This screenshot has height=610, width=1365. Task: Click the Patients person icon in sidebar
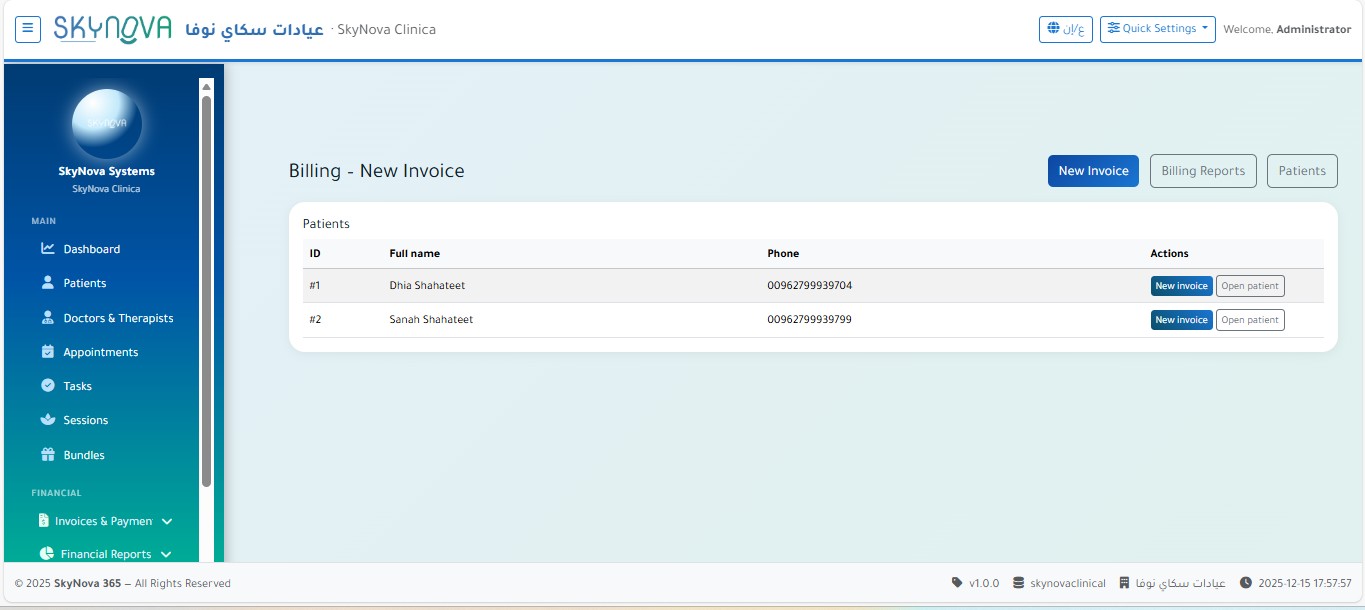point(47,283)
